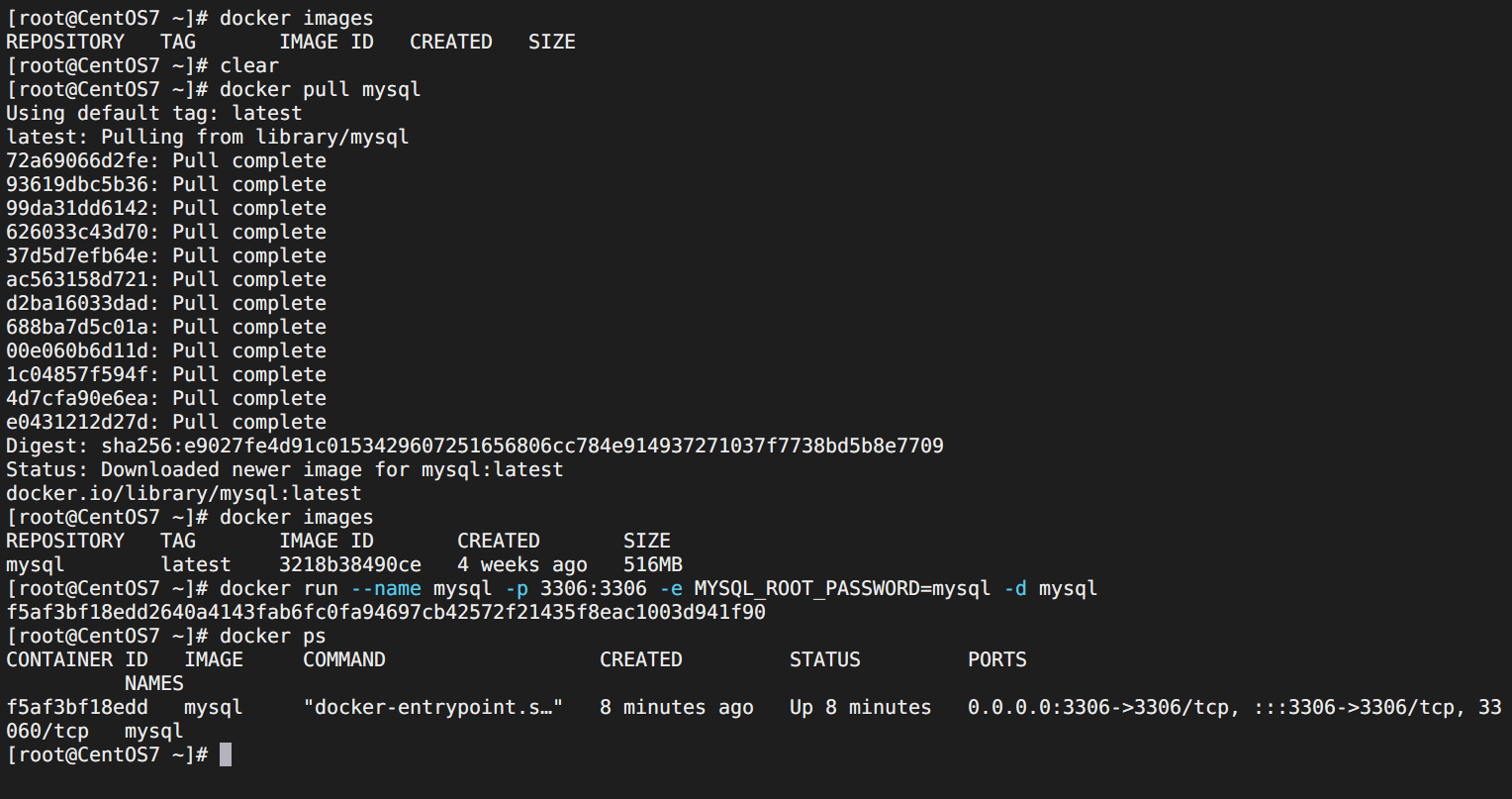This screenshot has height=799, width=1512.
Task: Click MYSQL_ROOT_PASSWORD=mysql argument
Action: [843, 588]
